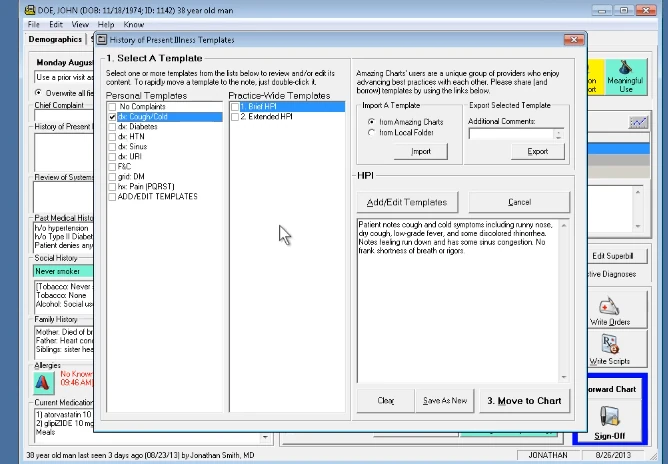Click HPI text scrollbar up arrow
The width and height of the screenshot is (668, 464).
coord(564,225)
